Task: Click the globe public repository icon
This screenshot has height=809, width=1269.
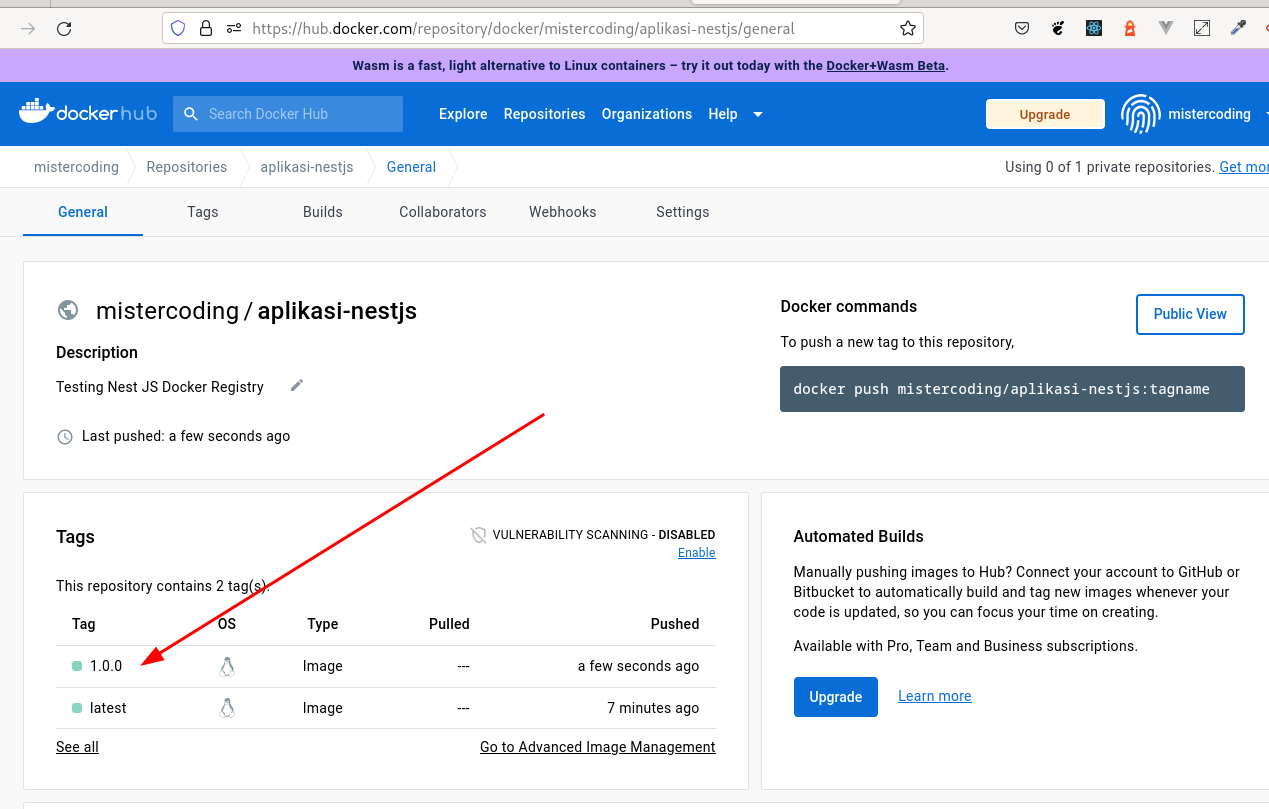Action: click(x=68, y=310)
